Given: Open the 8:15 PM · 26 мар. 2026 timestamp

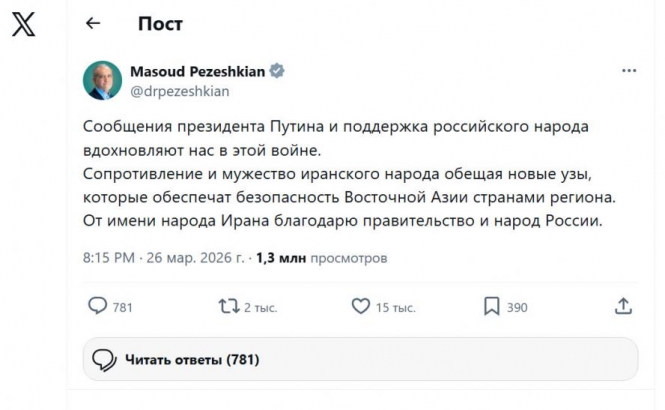Looking at the screenshot, I should coord(165,257).
